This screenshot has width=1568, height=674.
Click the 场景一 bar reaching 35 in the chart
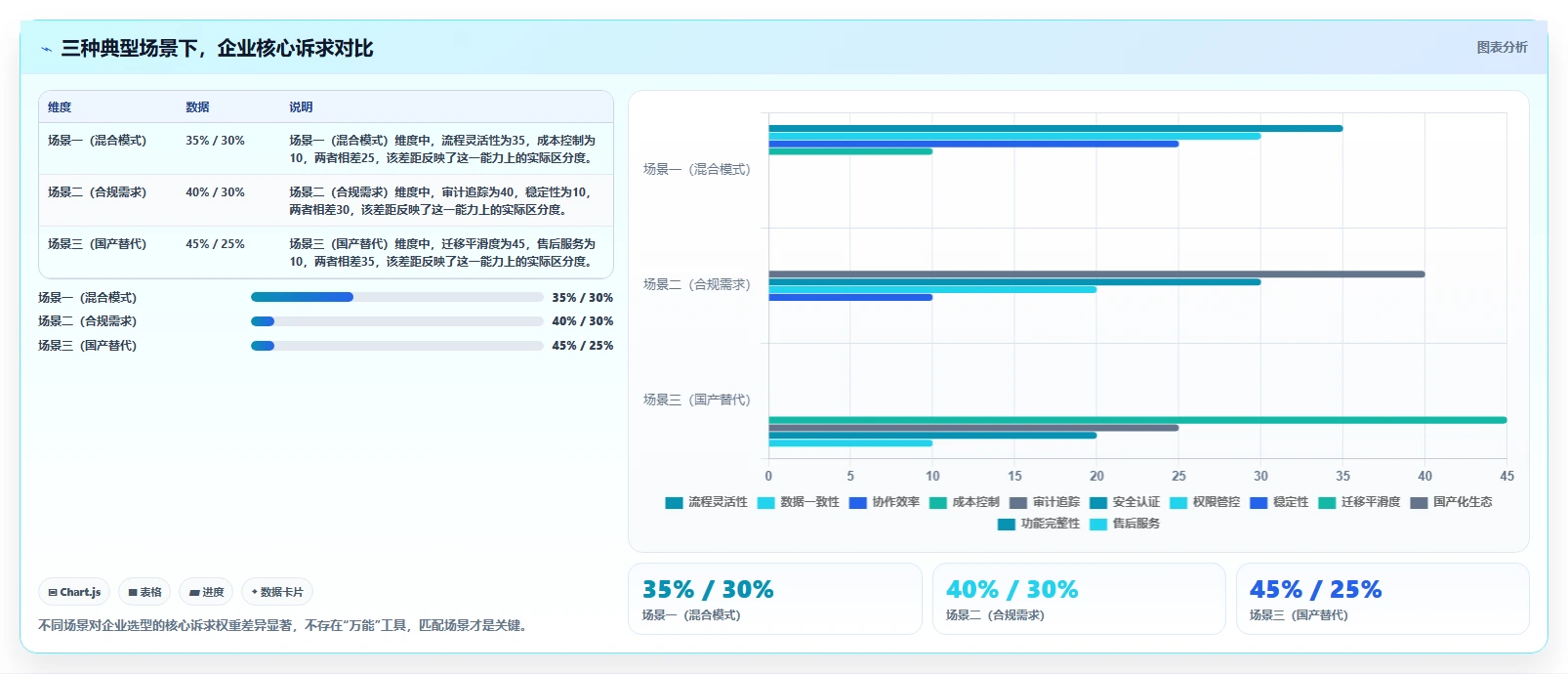(1055, 128)
